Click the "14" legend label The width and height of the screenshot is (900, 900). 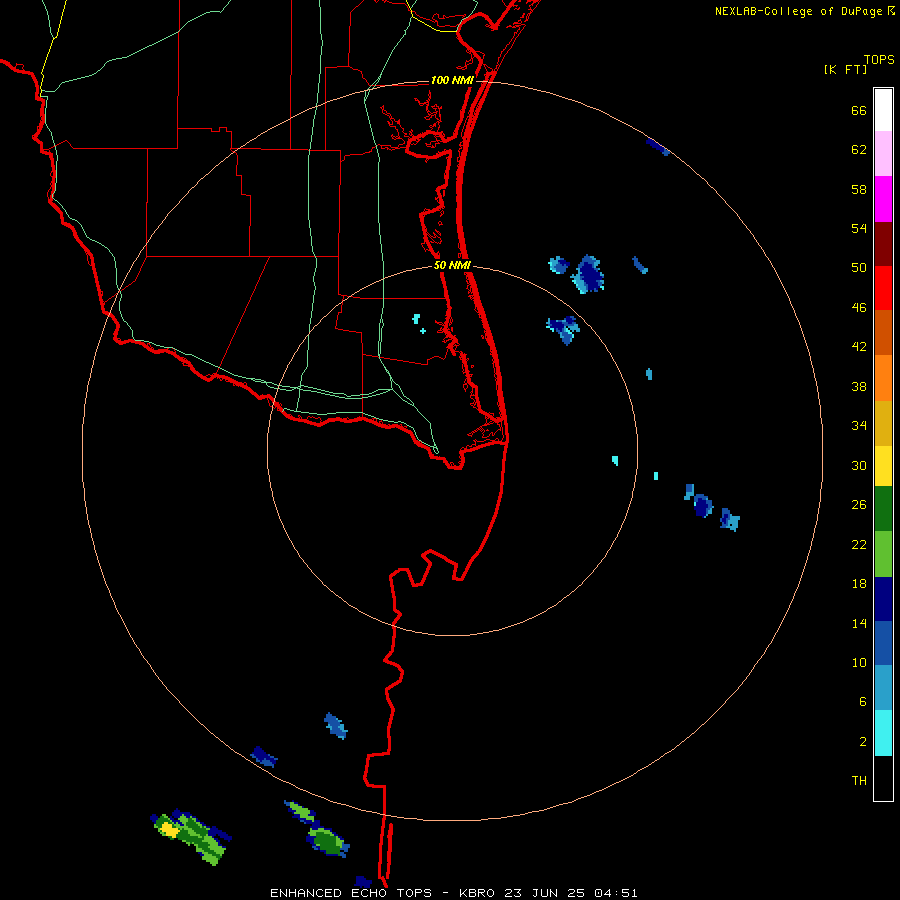click(859, 623)
